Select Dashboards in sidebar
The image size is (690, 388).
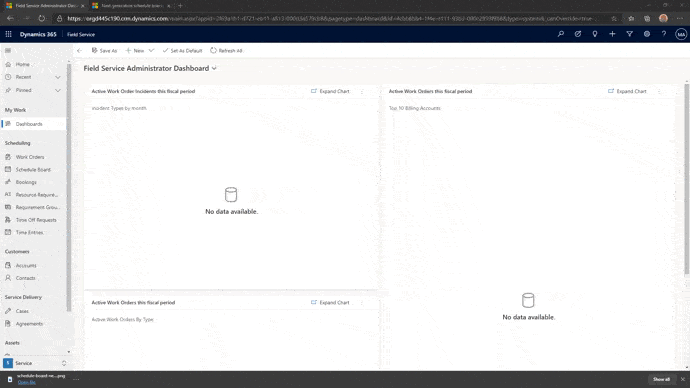[x=34, y=124]
